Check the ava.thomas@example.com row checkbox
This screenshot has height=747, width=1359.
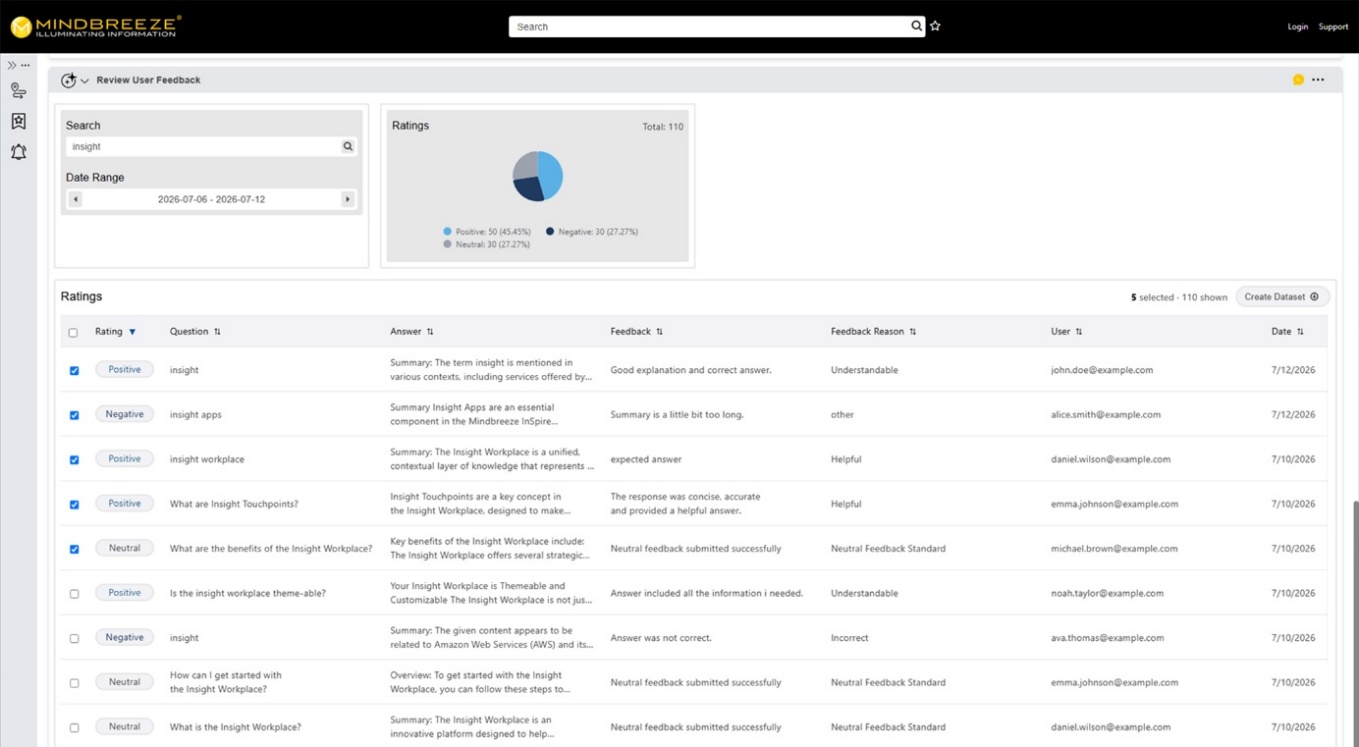point(74,638)
